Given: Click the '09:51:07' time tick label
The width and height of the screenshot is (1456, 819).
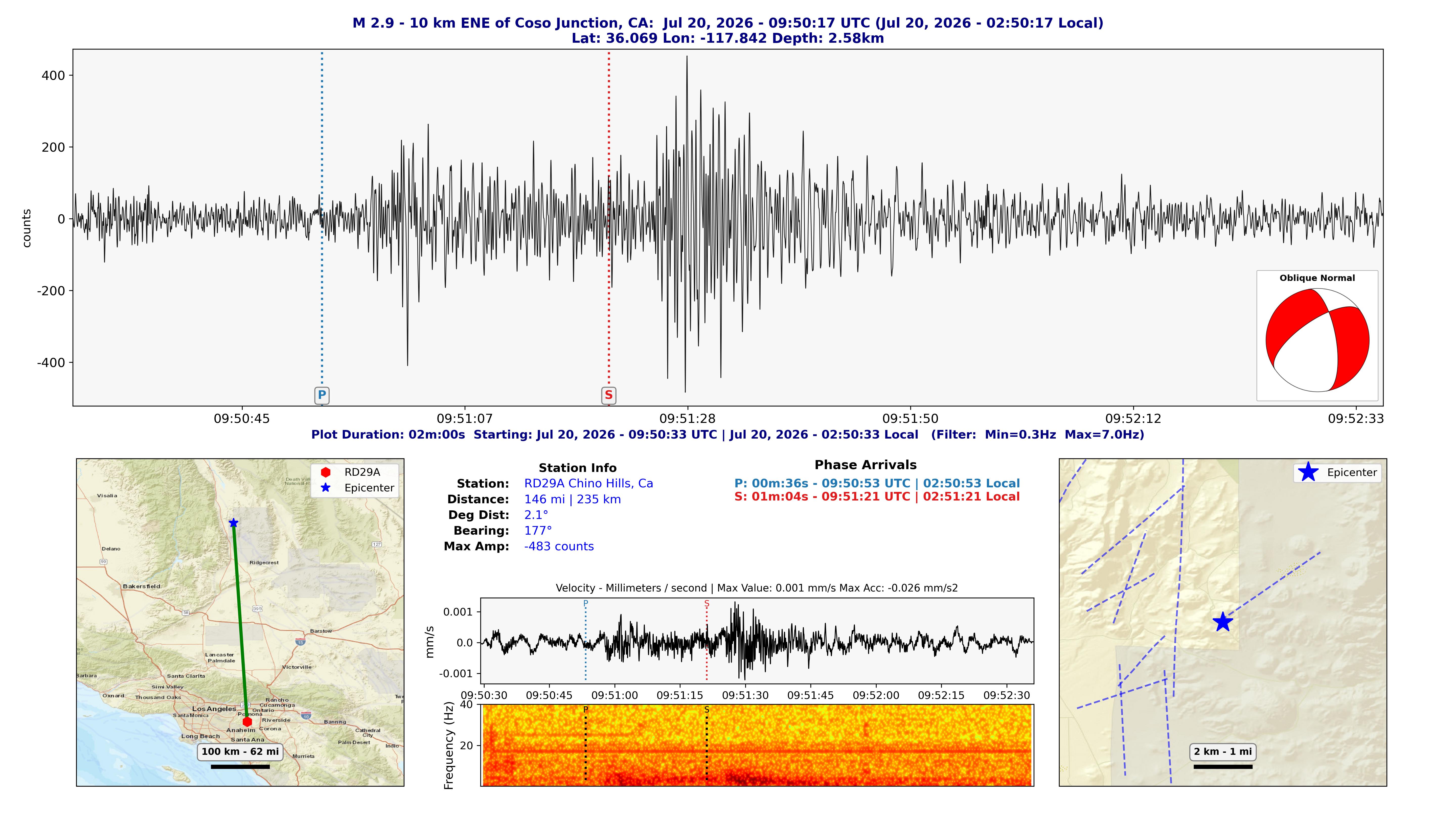Looking at the screenshot, I should (x=465, y=419).
